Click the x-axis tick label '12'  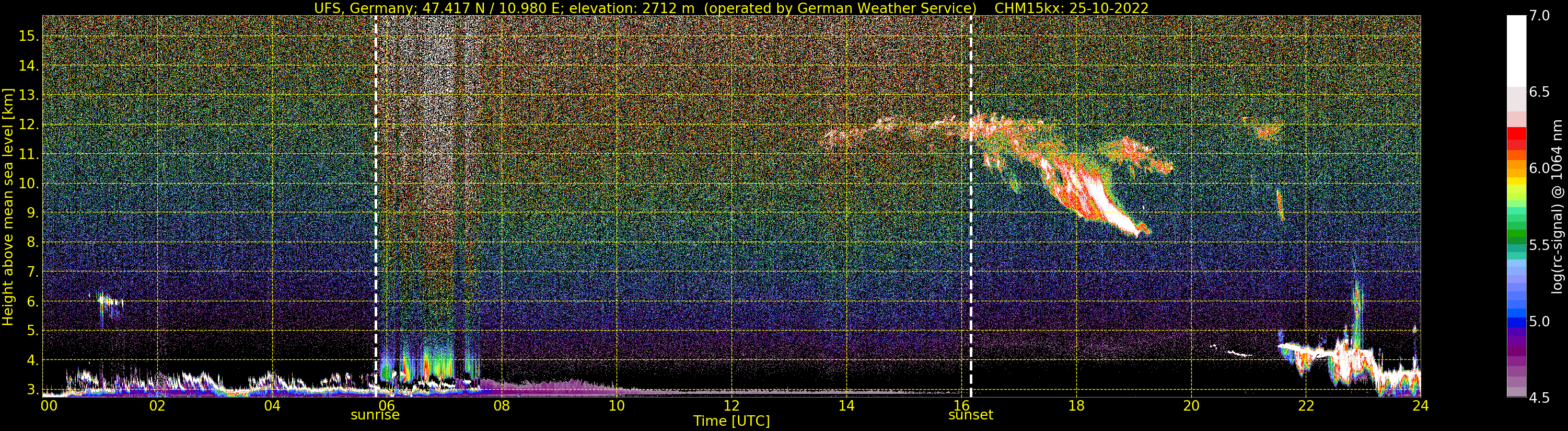tap(731, 405)
